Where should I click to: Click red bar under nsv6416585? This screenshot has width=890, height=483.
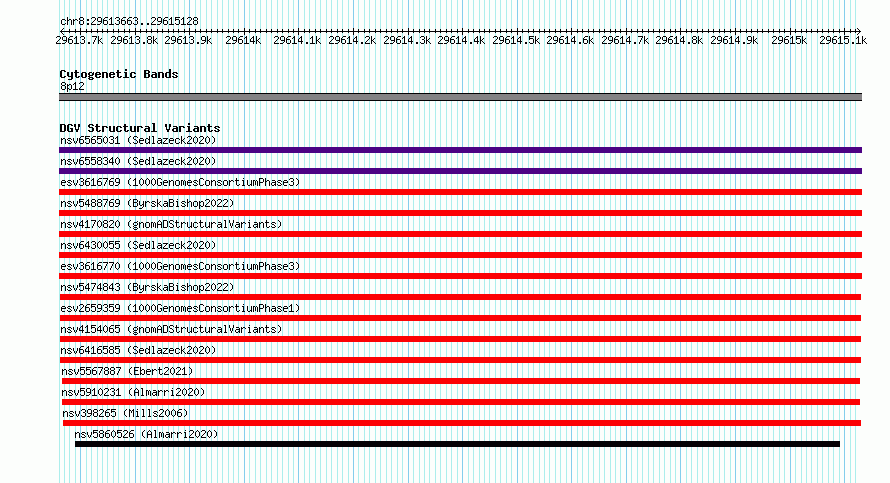460,360
